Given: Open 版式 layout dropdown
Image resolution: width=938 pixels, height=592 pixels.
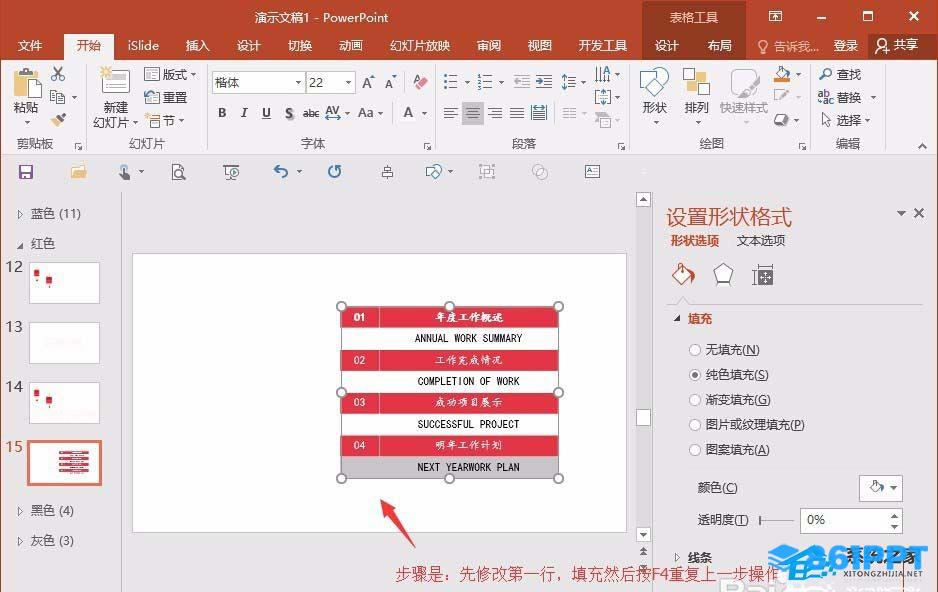Looking at the screenshot, I should point(170,74).
